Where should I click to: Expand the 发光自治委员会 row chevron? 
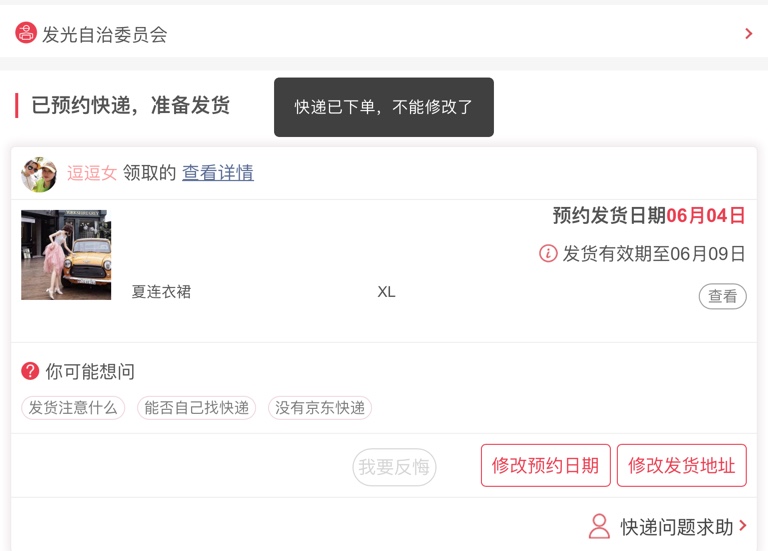click(748, 34)
